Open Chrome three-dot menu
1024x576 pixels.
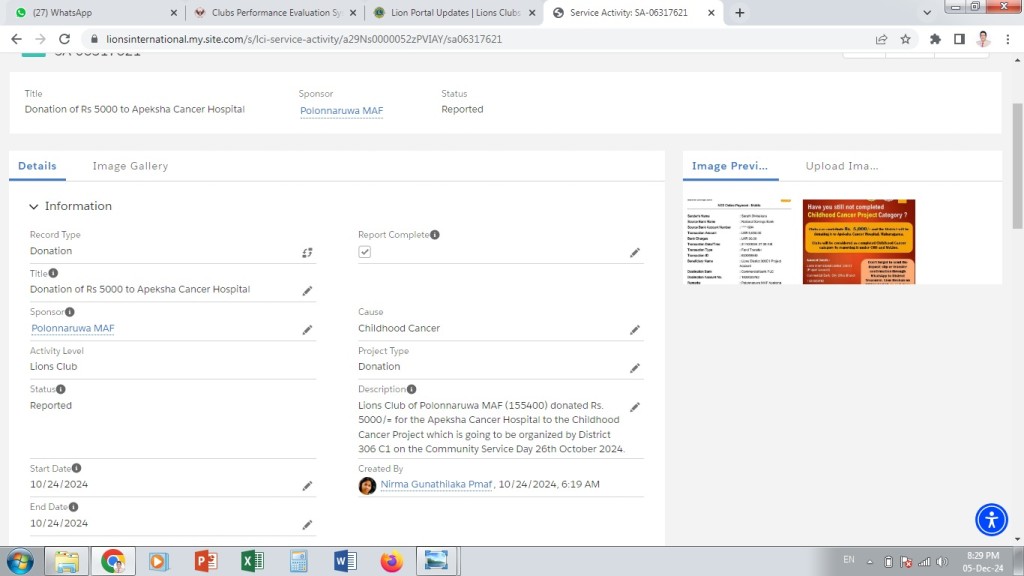point(1008,39)
